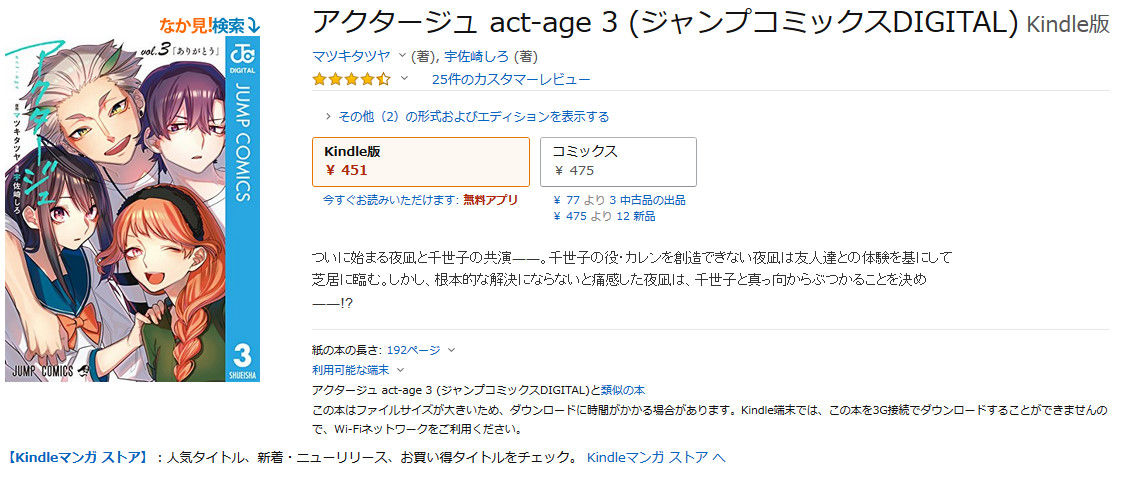Expand dropdown arrow next to マツキタツヤ

402,55
